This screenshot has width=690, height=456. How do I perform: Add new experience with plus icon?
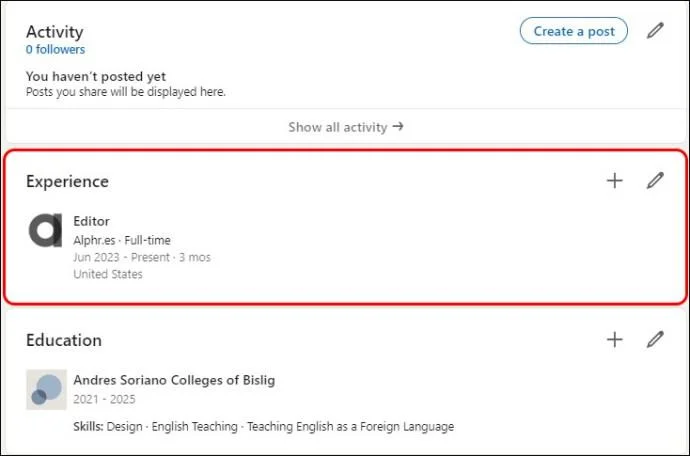click(614, 180)
